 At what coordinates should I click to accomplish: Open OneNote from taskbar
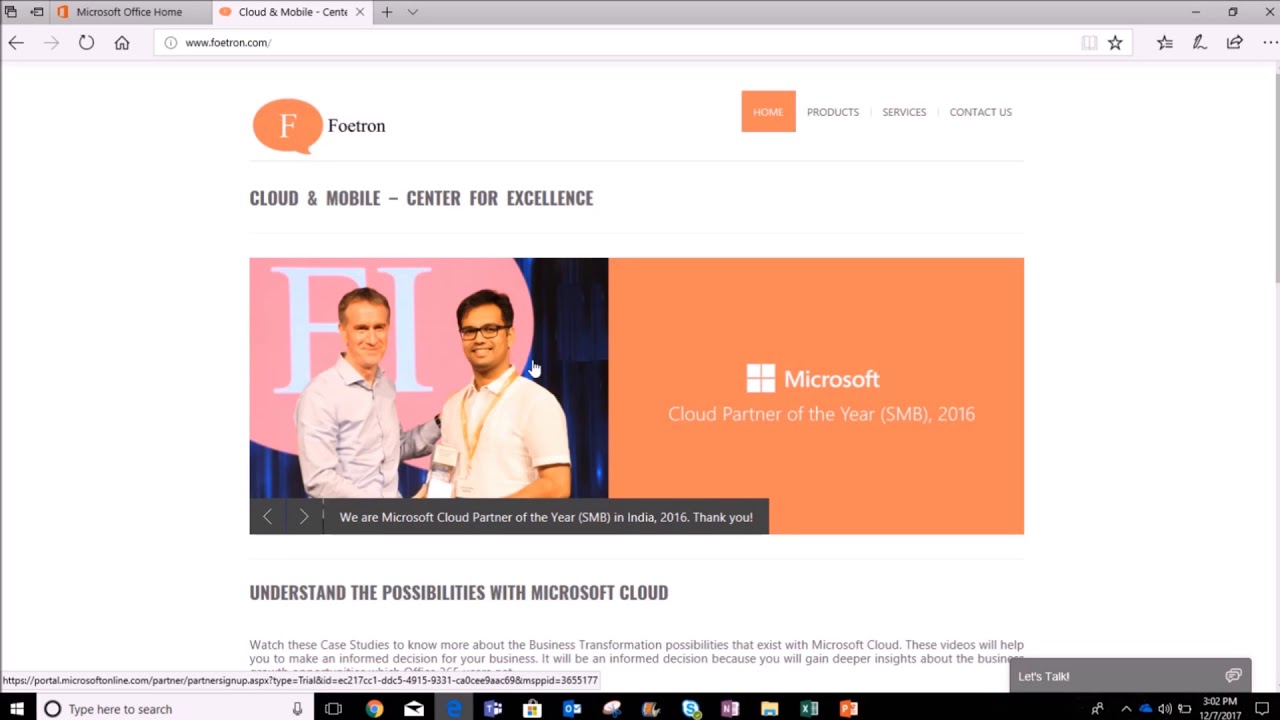(730, 709)
